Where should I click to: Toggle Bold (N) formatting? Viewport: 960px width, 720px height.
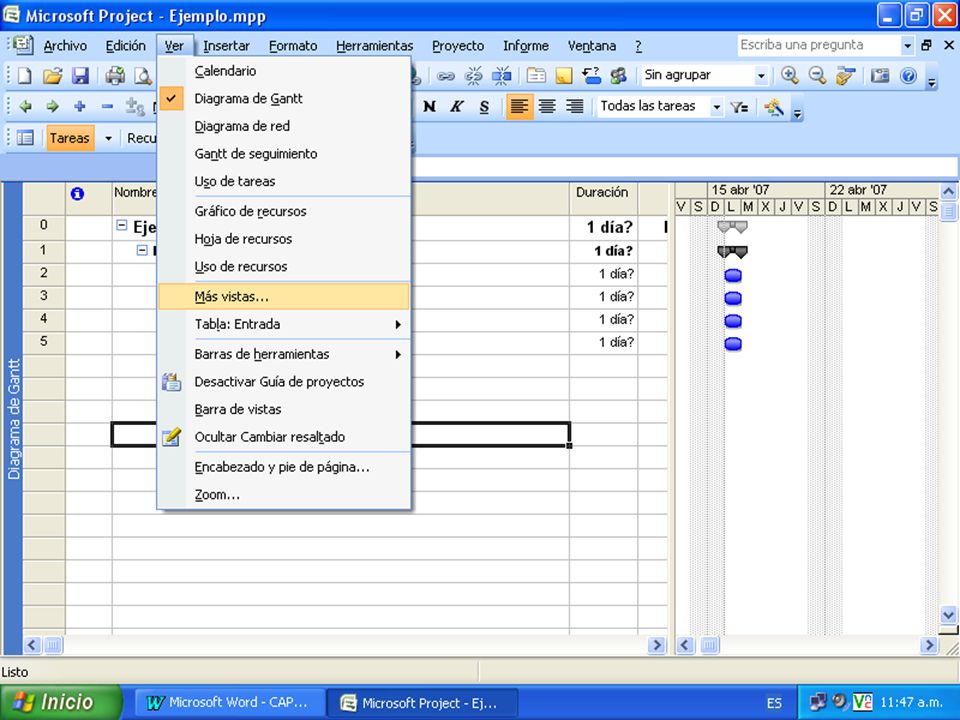pyautogui.click(x=429, y=107)
